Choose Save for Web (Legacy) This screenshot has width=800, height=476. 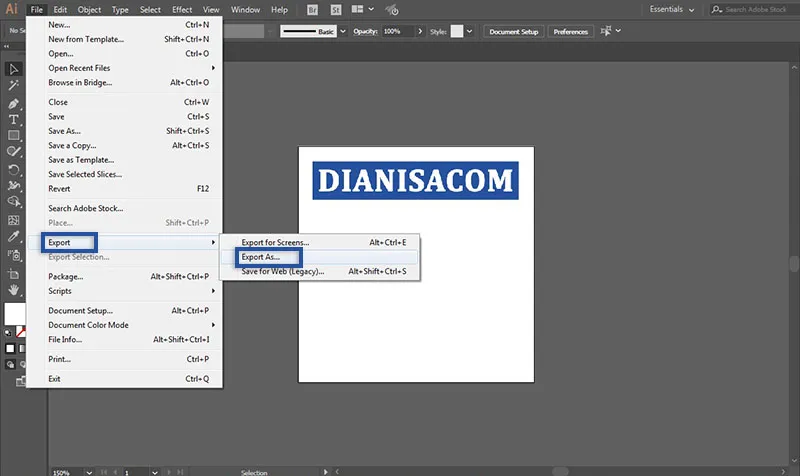320,271
